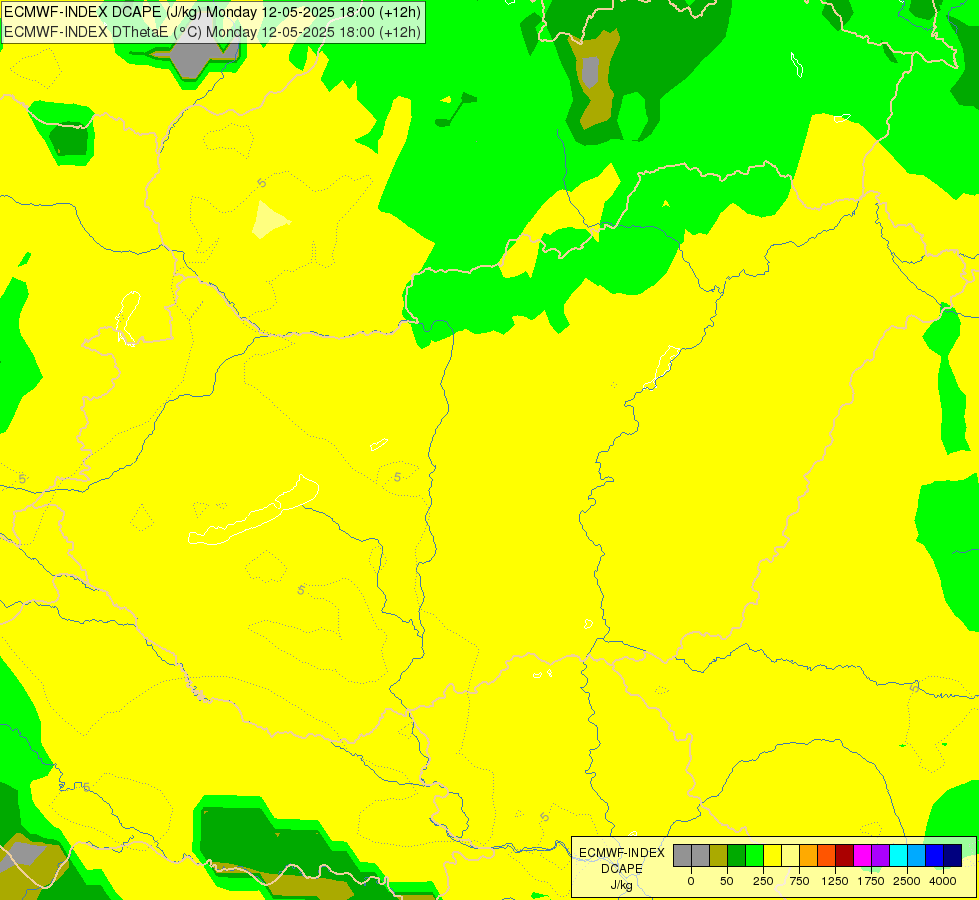Pick the dark red legend swatch
The width and height of the screenshot is (979, 900).
point(845,855)
